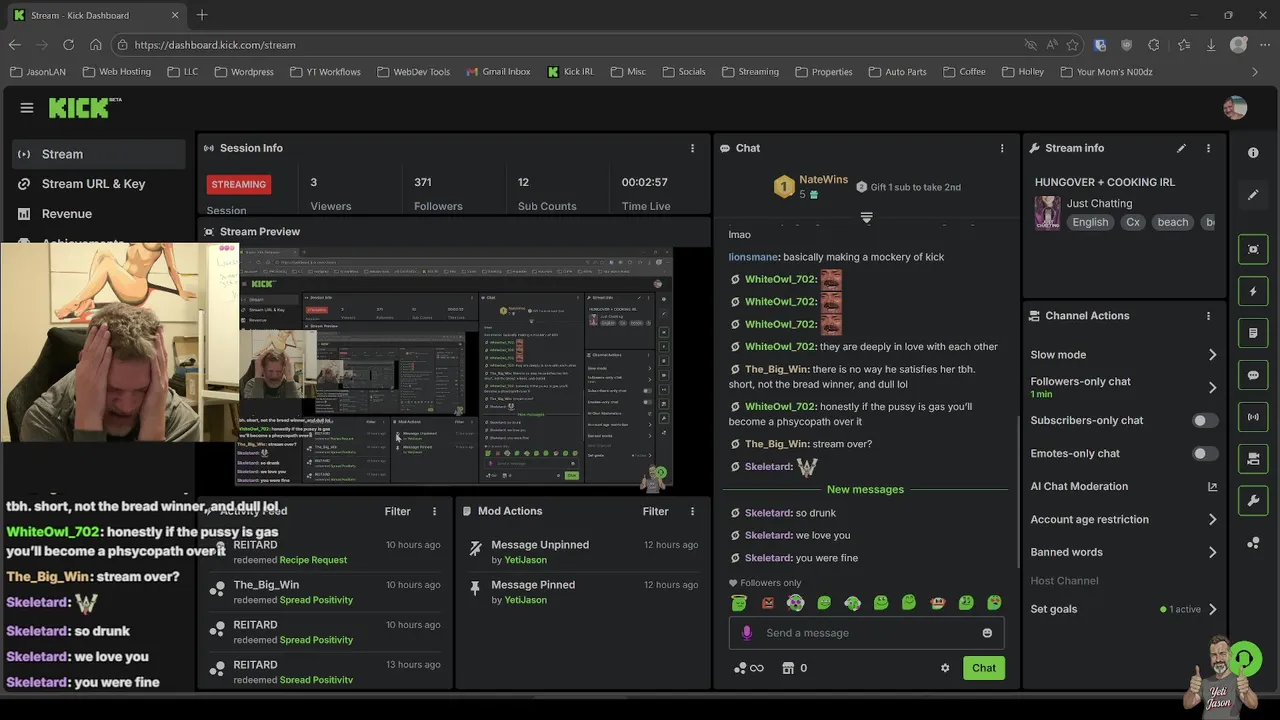Open Mod Actions Filter dropdown
Image resolution: width=1280 pixels, height=720 pixels.
click(x=655, y=511)
